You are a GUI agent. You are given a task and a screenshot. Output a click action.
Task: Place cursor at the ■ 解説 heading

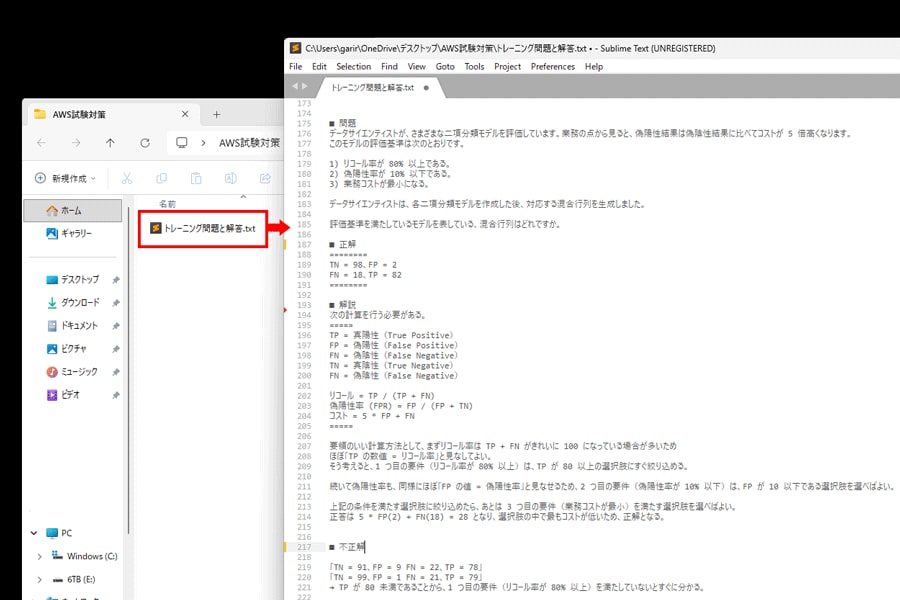coord(343,305)
